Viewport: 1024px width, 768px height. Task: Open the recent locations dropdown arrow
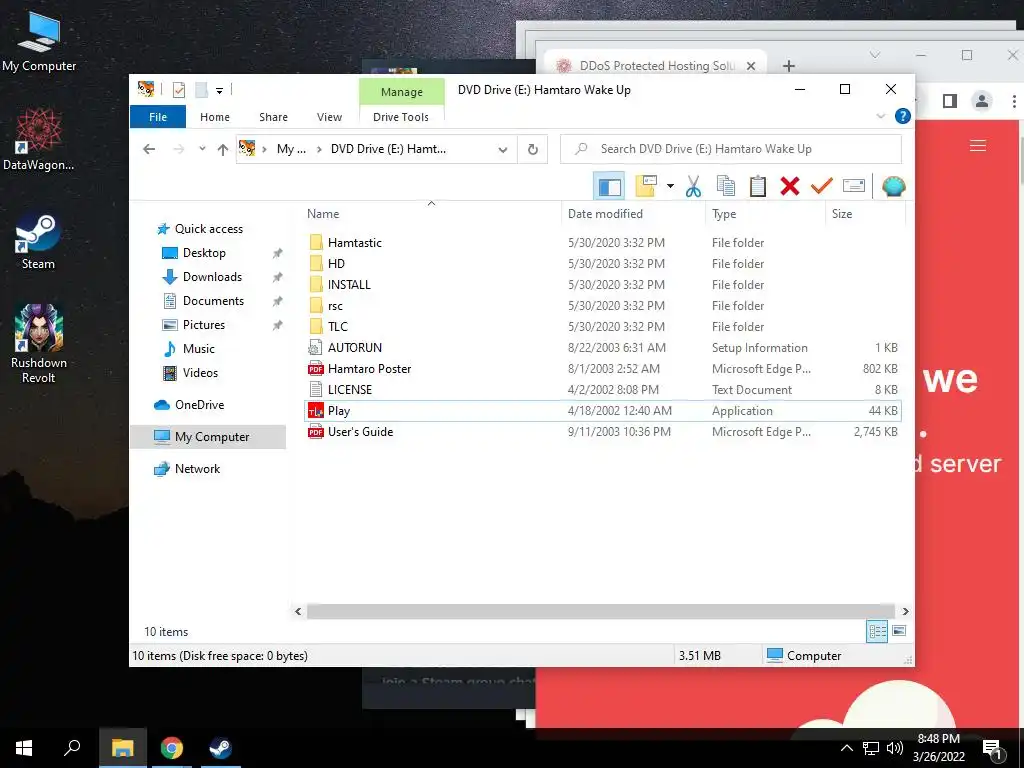202,150
